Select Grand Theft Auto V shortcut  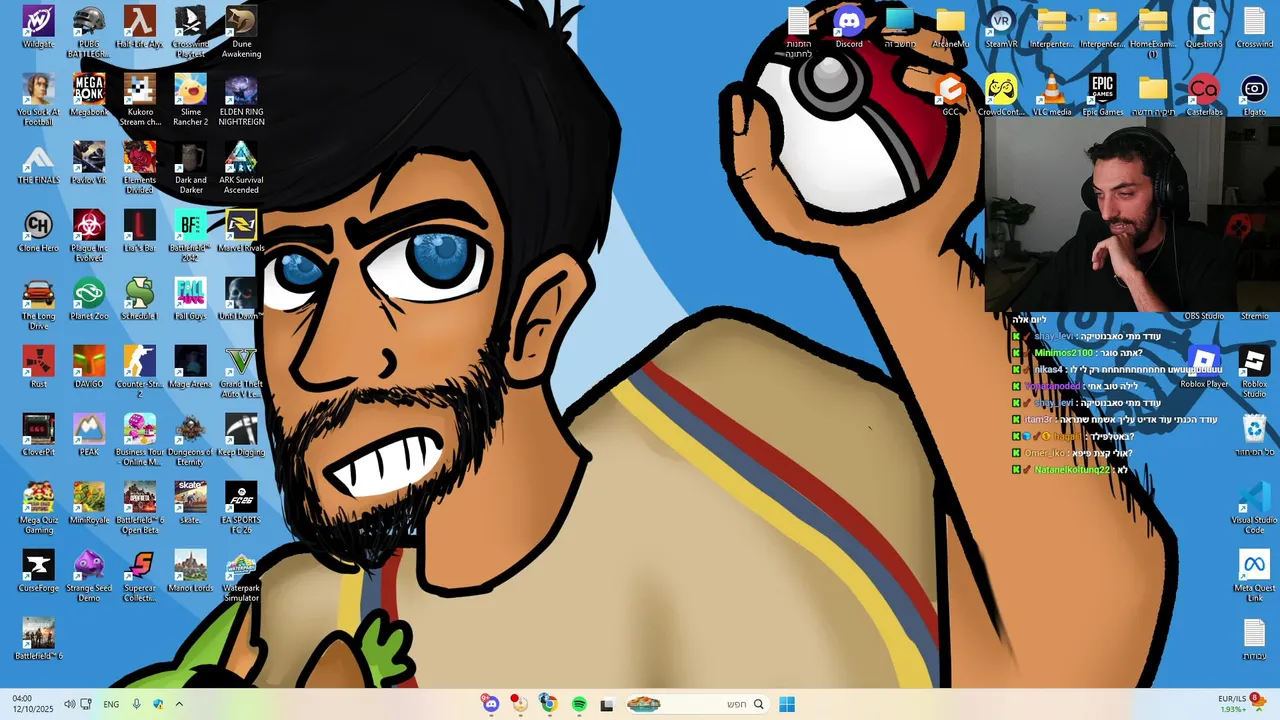tap(241, 371)
